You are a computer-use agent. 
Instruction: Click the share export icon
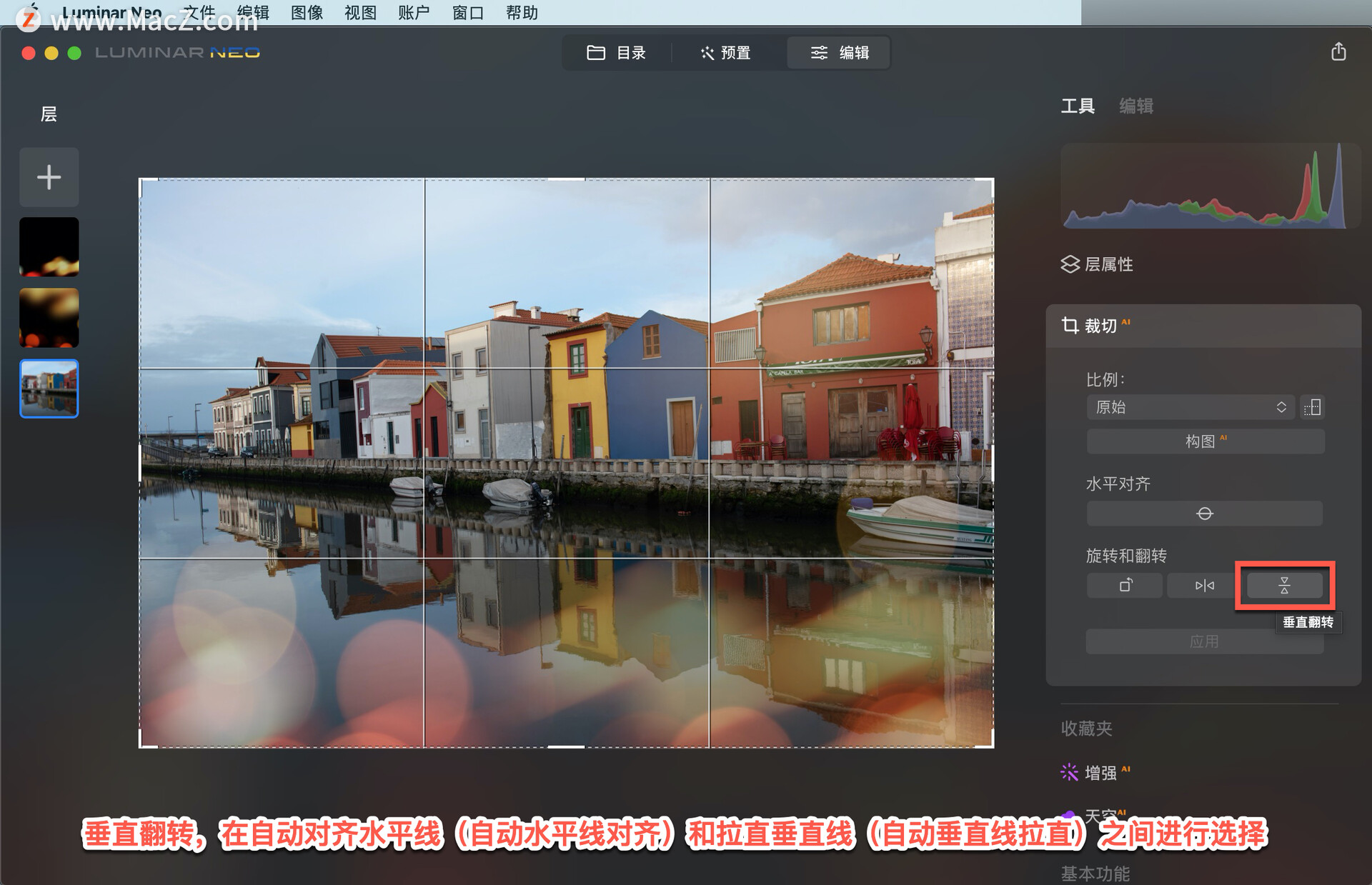coord(1338,52)
